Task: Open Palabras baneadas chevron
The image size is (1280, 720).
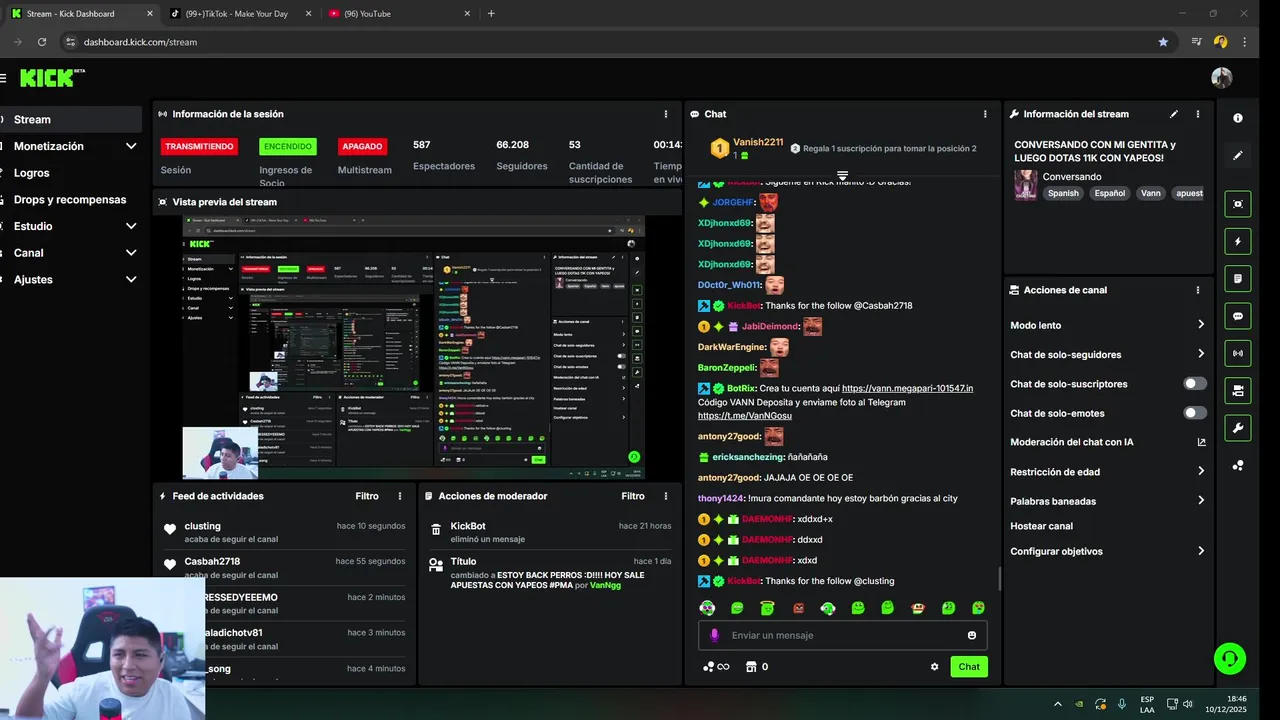Action: pyautogui.click(x=1201, y=501)
